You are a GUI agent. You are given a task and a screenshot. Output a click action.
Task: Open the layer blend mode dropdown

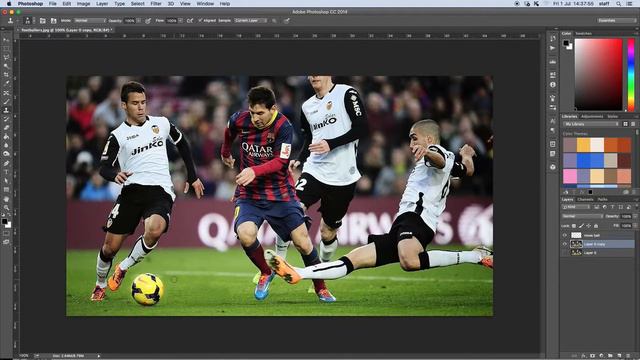pos(582,216)
